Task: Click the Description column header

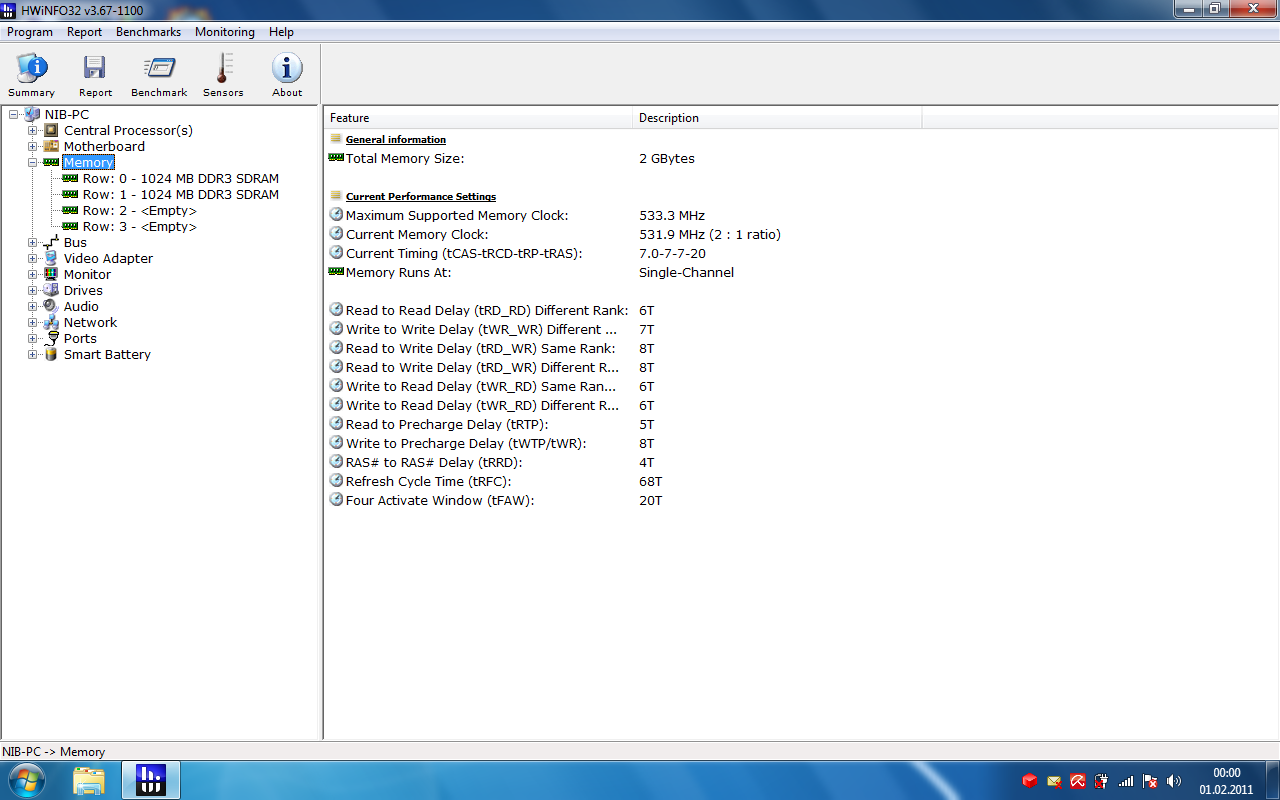Action: (x=777, y=118)
